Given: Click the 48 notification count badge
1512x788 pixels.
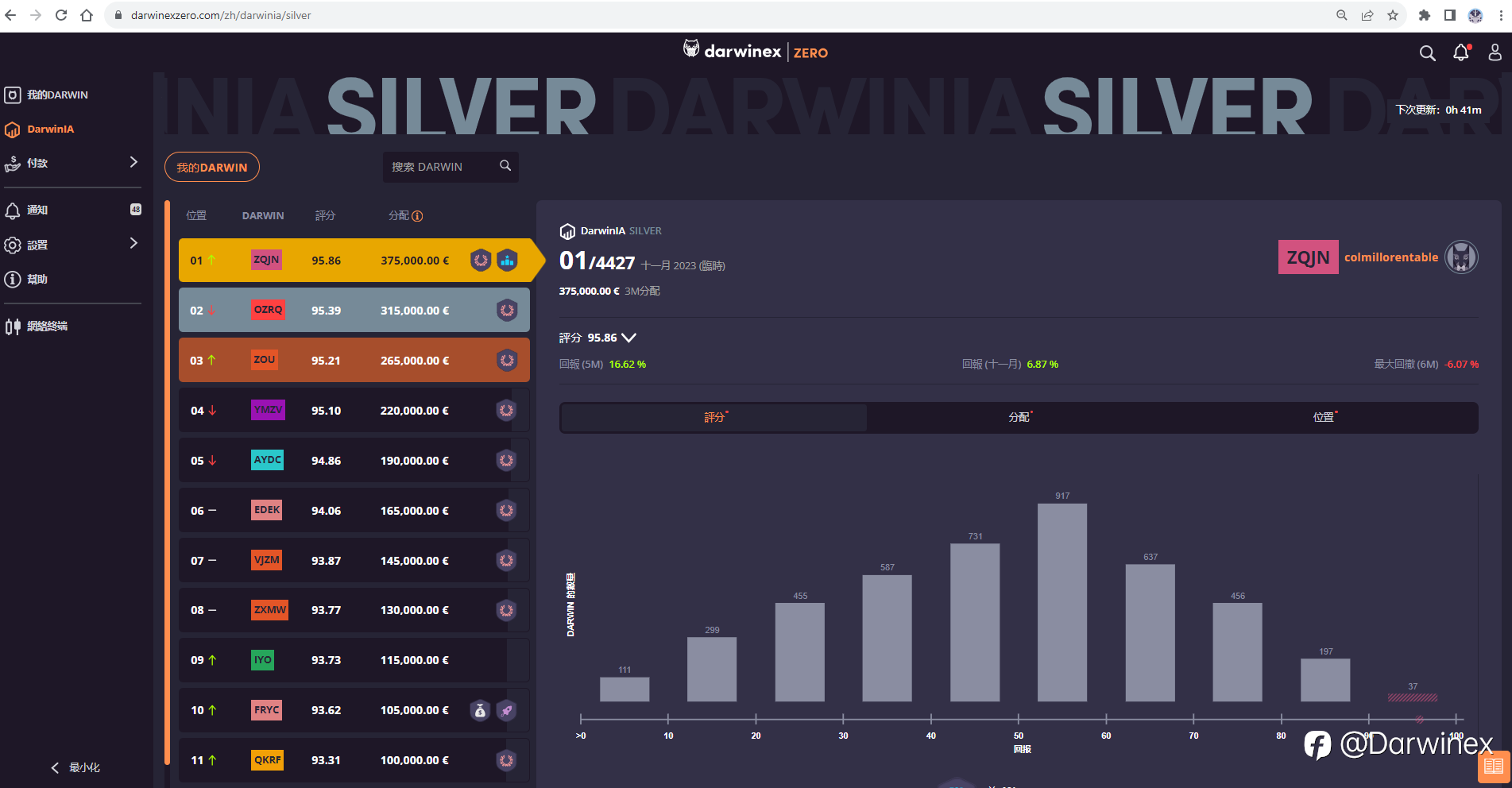Looking at the screenshot, I should click(x=136, y=209).
